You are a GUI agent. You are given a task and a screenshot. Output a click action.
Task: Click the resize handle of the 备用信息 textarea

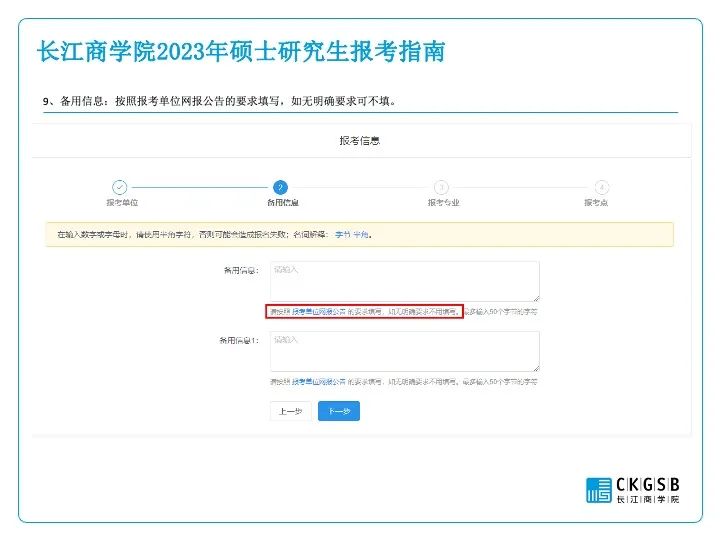(x=536, y=298)
